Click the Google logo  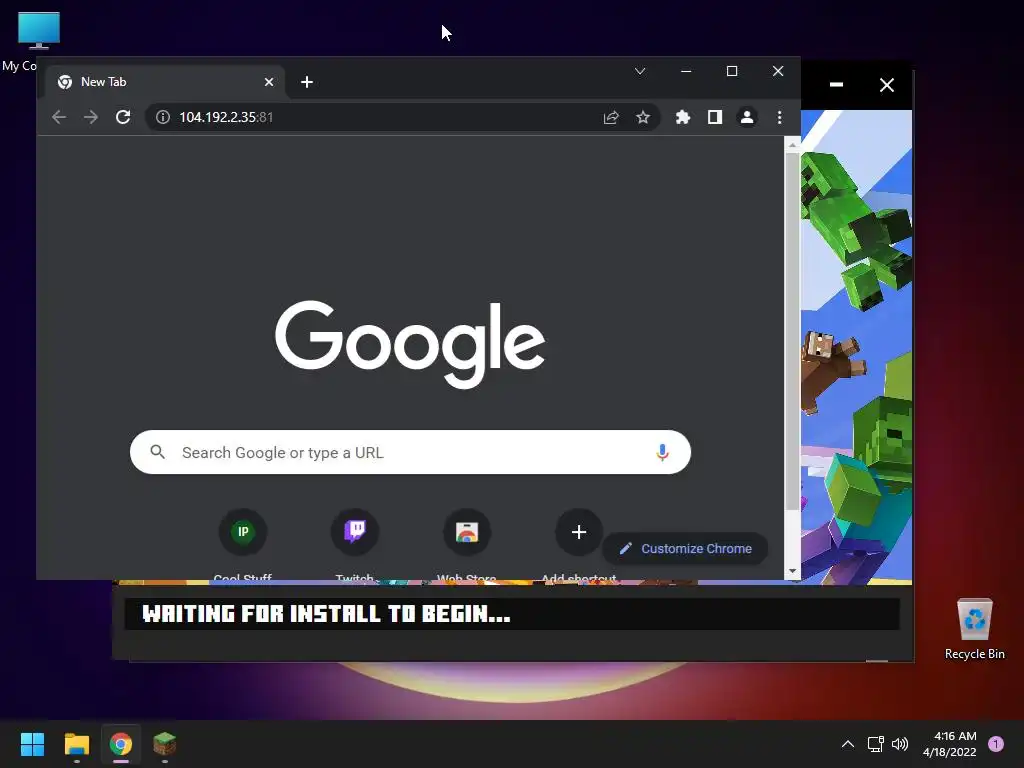[410, 344]
